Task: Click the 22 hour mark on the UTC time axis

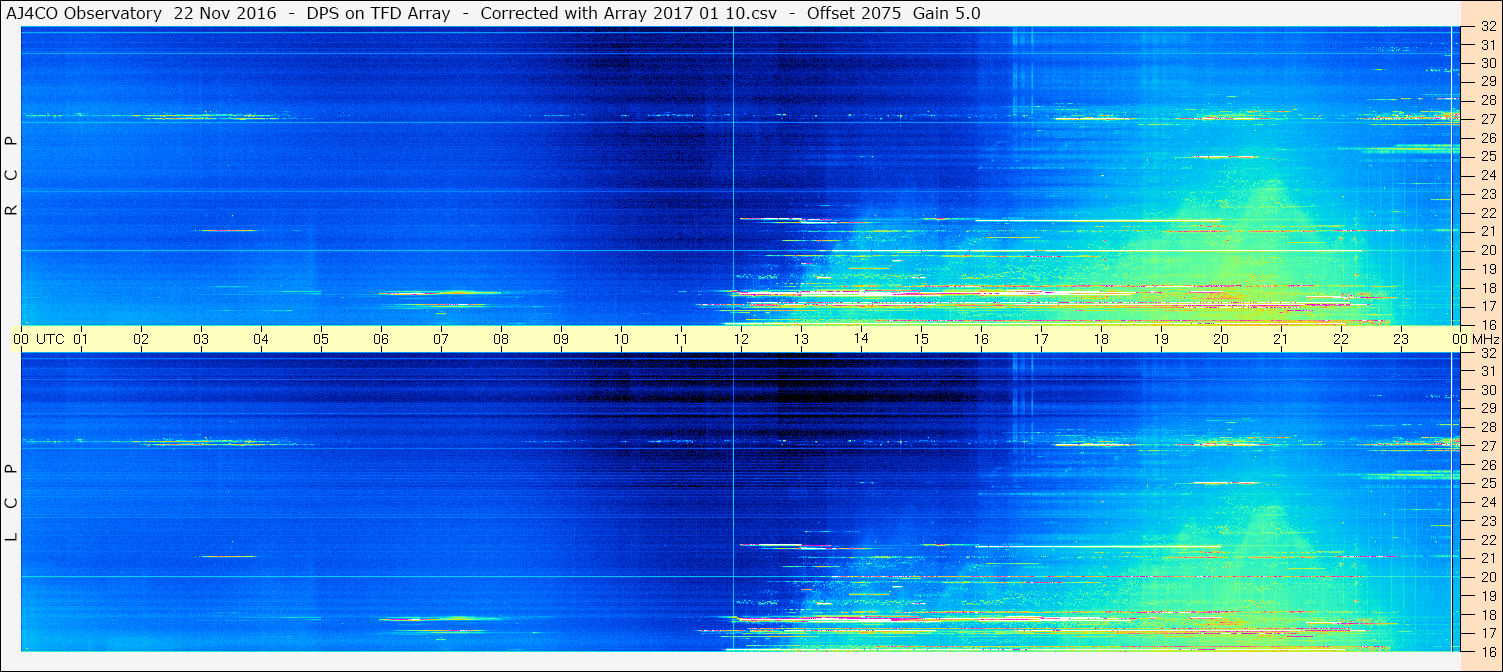Action: pos(1341,339)
